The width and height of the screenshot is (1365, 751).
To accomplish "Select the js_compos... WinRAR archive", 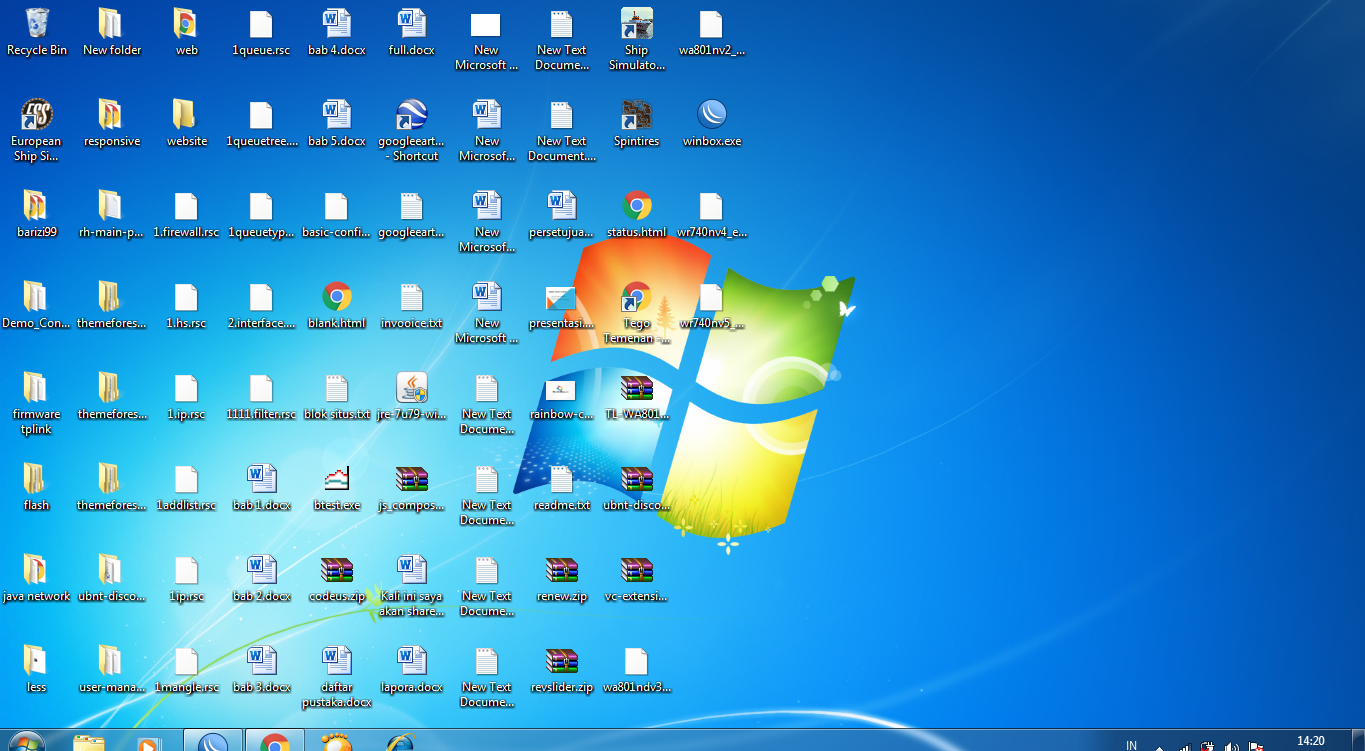I will (x=411, y=479).
